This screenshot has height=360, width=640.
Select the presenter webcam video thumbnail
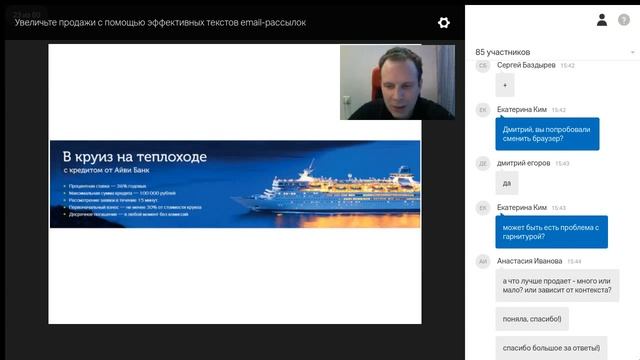point(397,82)
